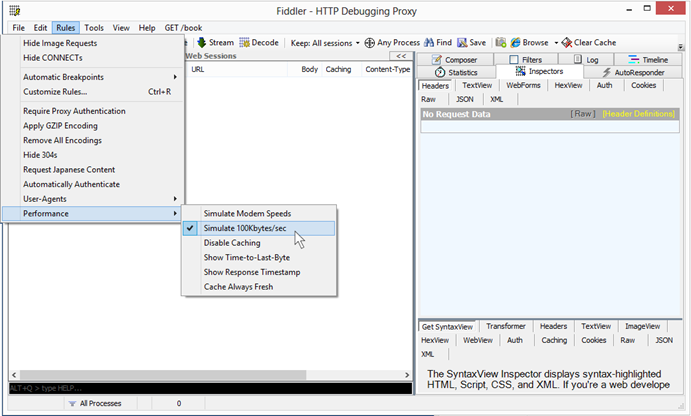Open the View menu
Image resolution: width=691 pixels, height=416 pixels.
[121, 28]
